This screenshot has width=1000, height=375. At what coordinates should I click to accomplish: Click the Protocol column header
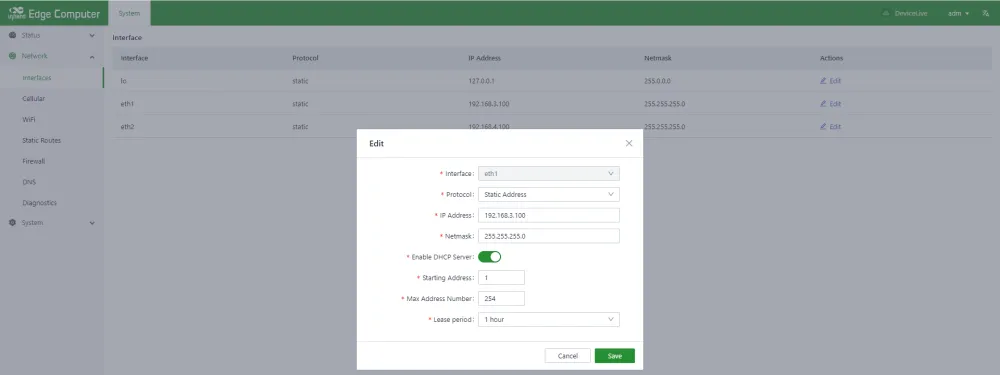point(305,58)
